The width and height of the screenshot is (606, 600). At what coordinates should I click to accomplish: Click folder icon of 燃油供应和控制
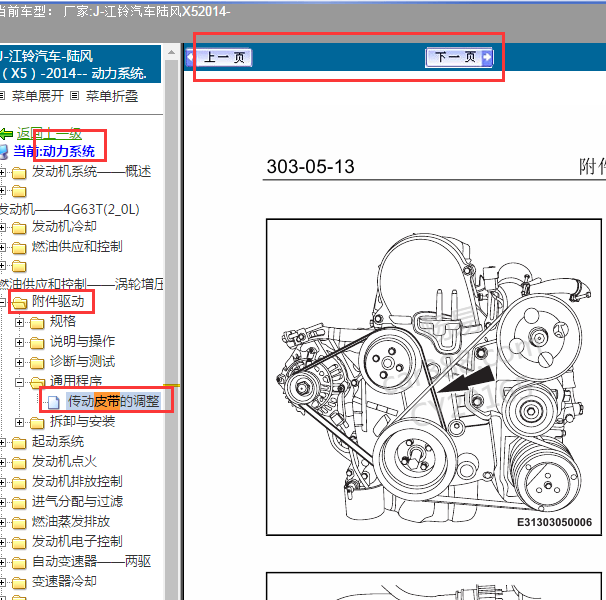coord(19,247)
